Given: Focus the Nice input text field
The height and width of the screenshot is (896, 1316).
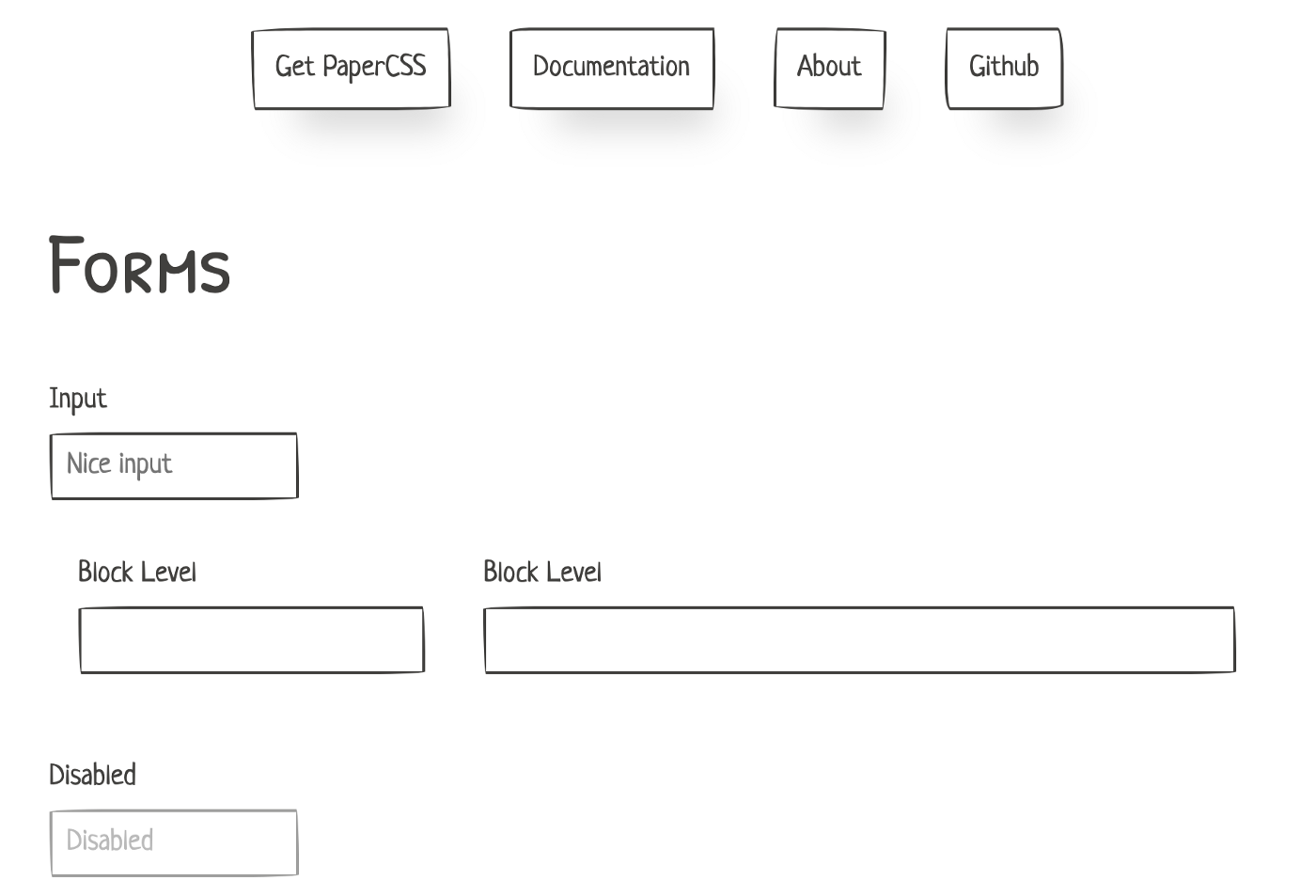Looking at the screenshot, I should point(174,465).
